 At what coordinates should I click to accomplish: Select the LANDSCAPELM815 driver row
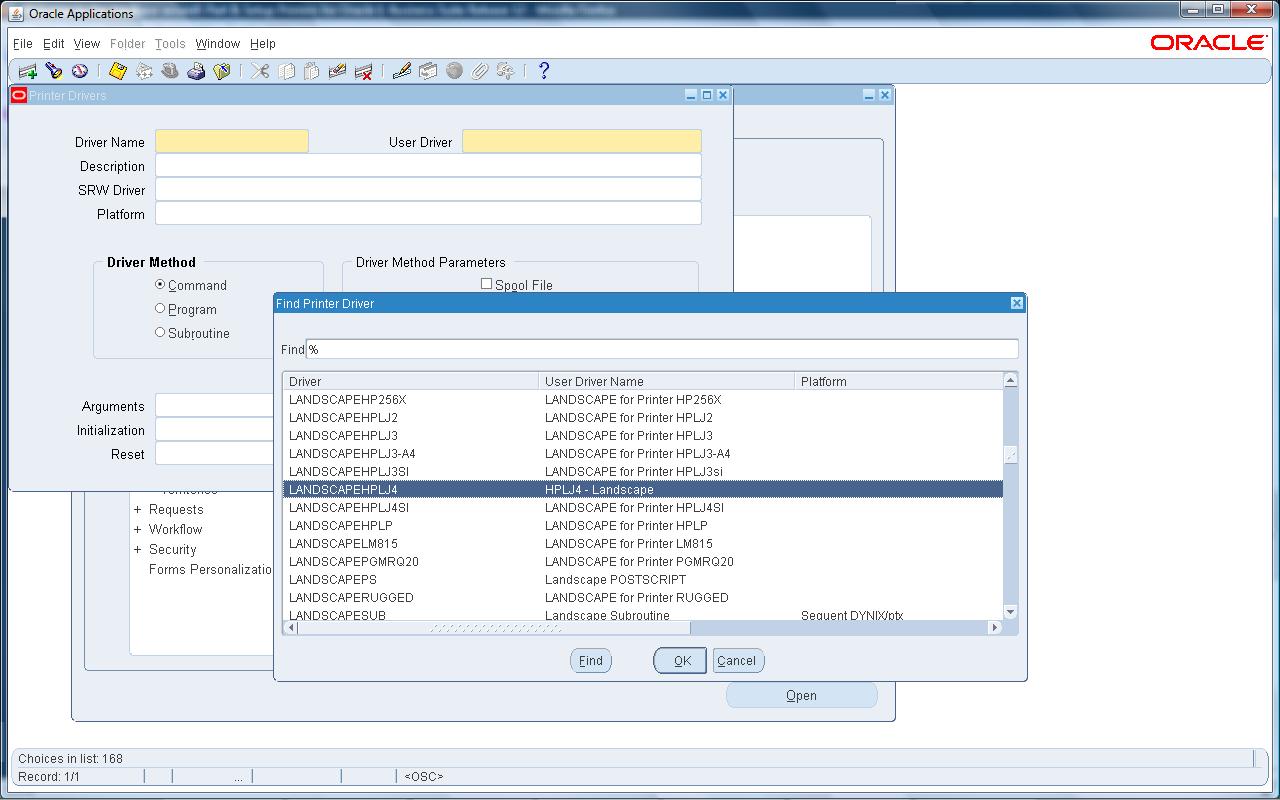[644, 544]
